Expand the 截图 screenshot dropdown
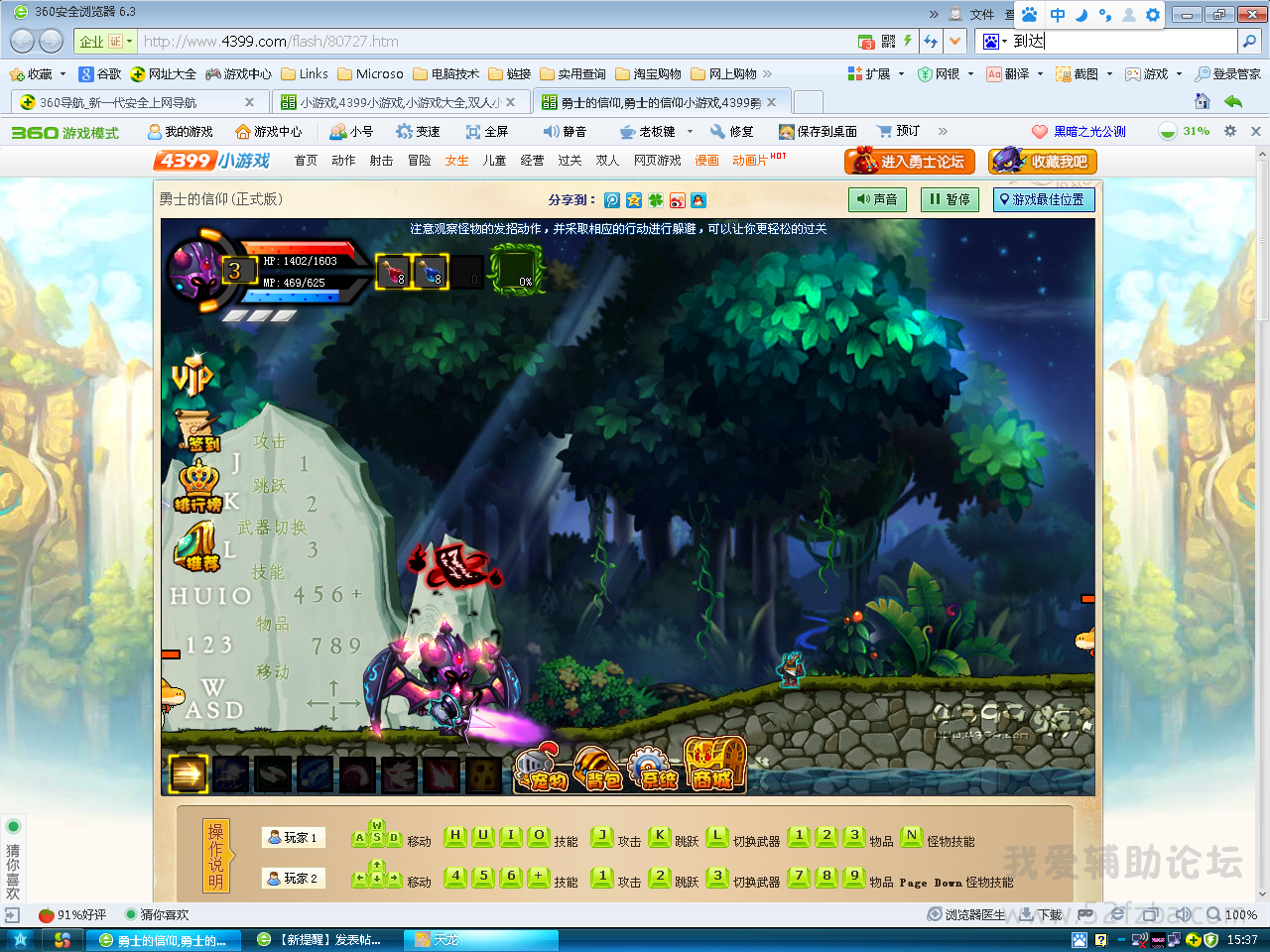This screenshot has height=952, width=1270. 1109,73
